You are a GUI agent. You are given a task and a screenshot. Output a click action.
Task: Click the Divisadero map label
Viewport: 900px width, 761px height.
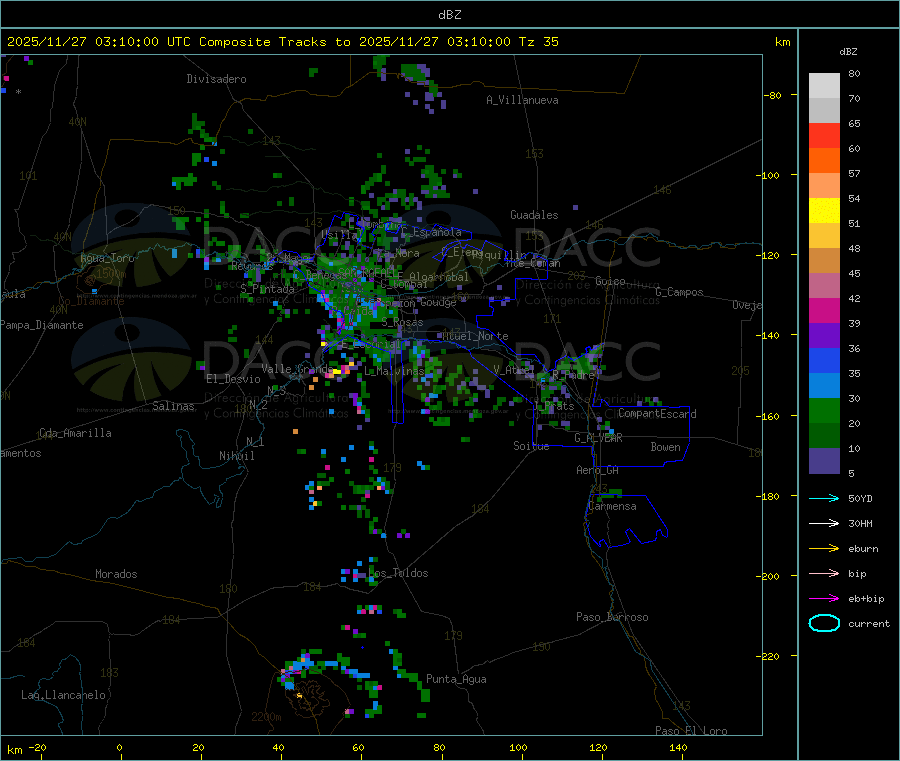click(216, 79)
